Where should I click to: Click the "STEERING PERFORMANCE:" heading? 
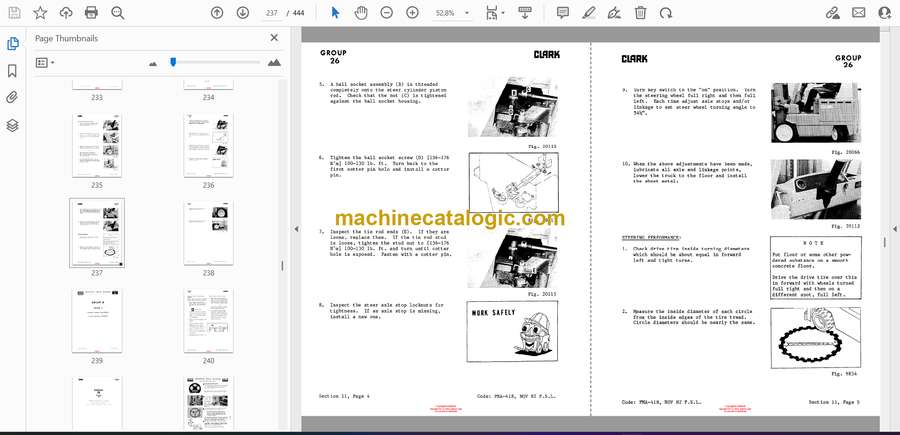(651, 237)
